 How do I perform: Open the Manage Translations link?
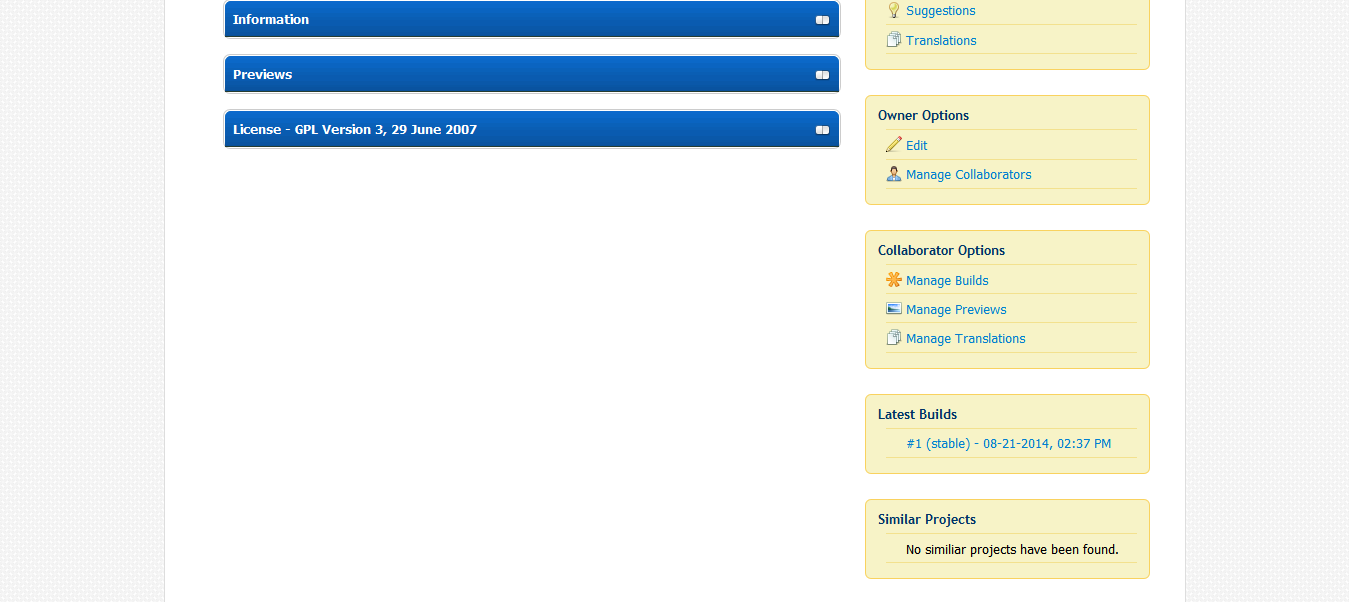[x=966, y=339]
